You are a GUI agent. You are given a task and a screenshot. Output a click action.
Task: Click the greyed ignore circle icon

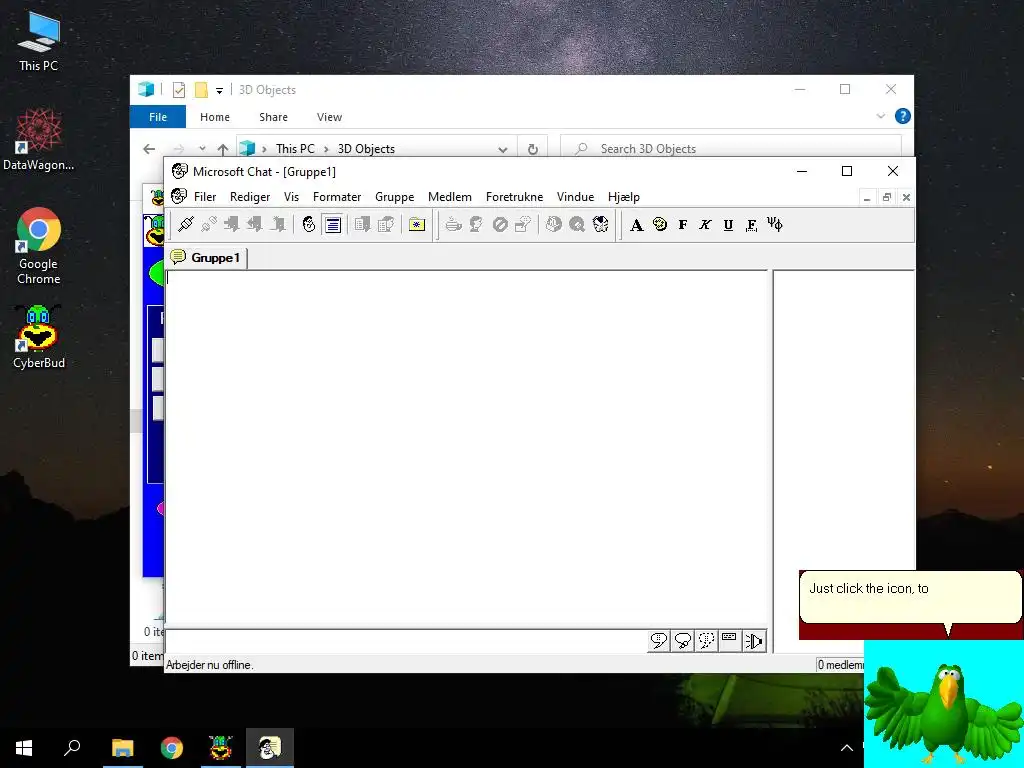pos(500,225)
